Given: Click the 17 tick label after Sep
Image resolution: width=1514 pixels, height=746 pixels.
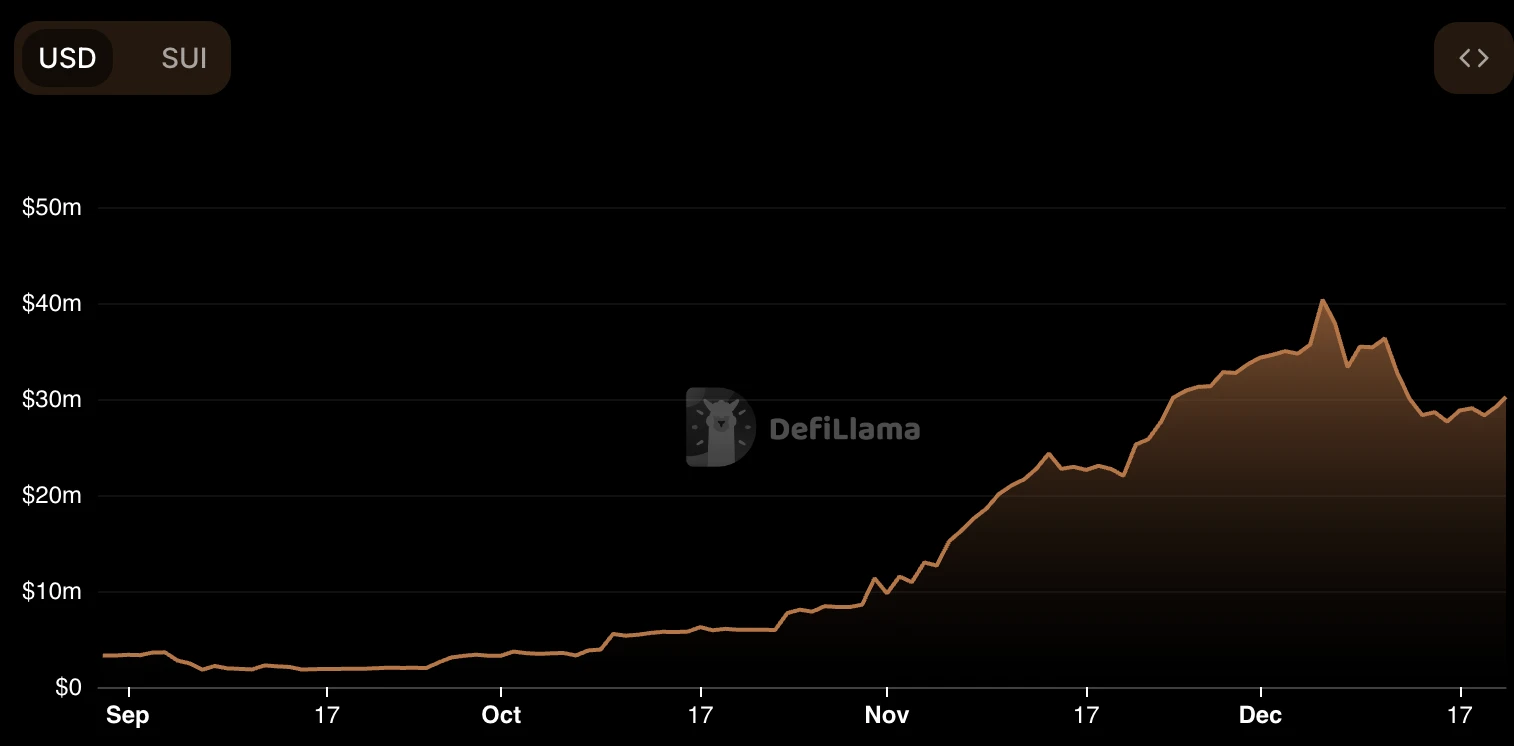Looking at the screenshot, I should point(327,715).
